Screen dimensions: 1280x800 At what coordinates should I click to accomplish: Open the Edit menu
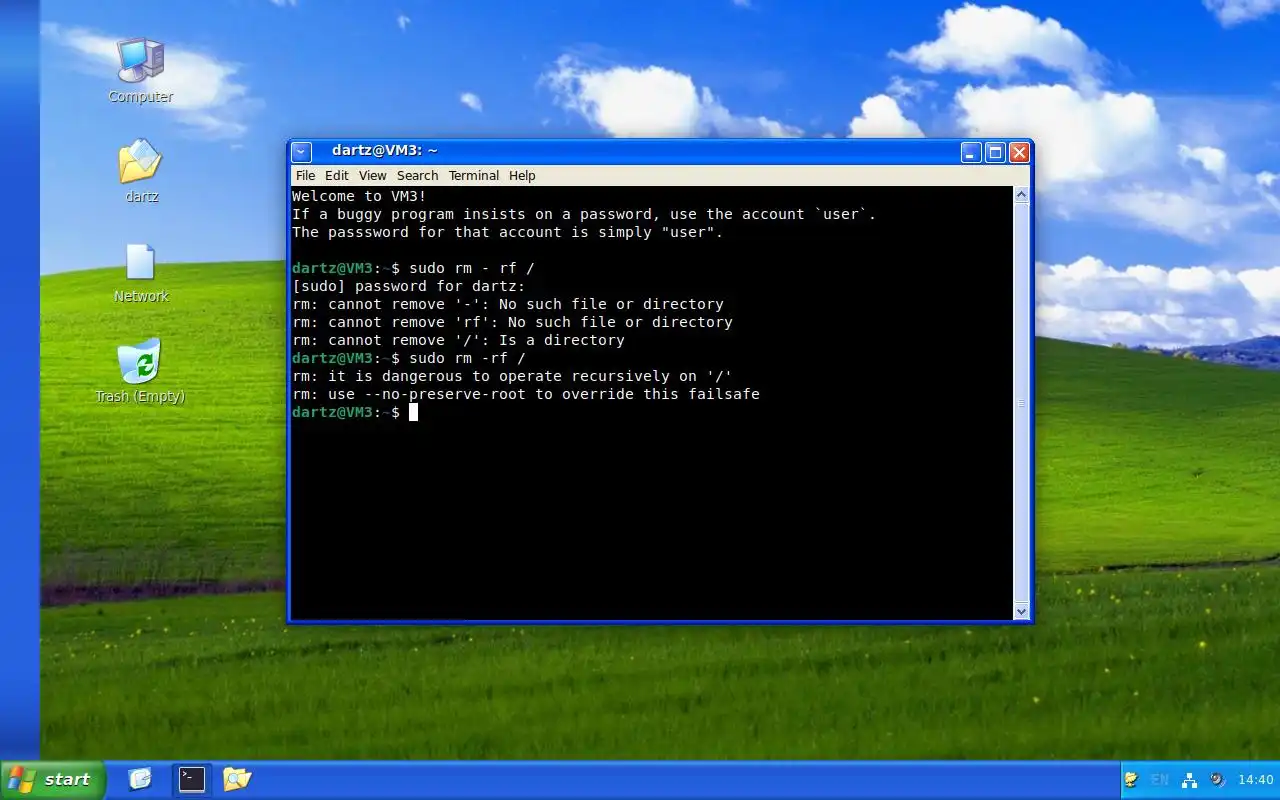click(x=337, y=175)
